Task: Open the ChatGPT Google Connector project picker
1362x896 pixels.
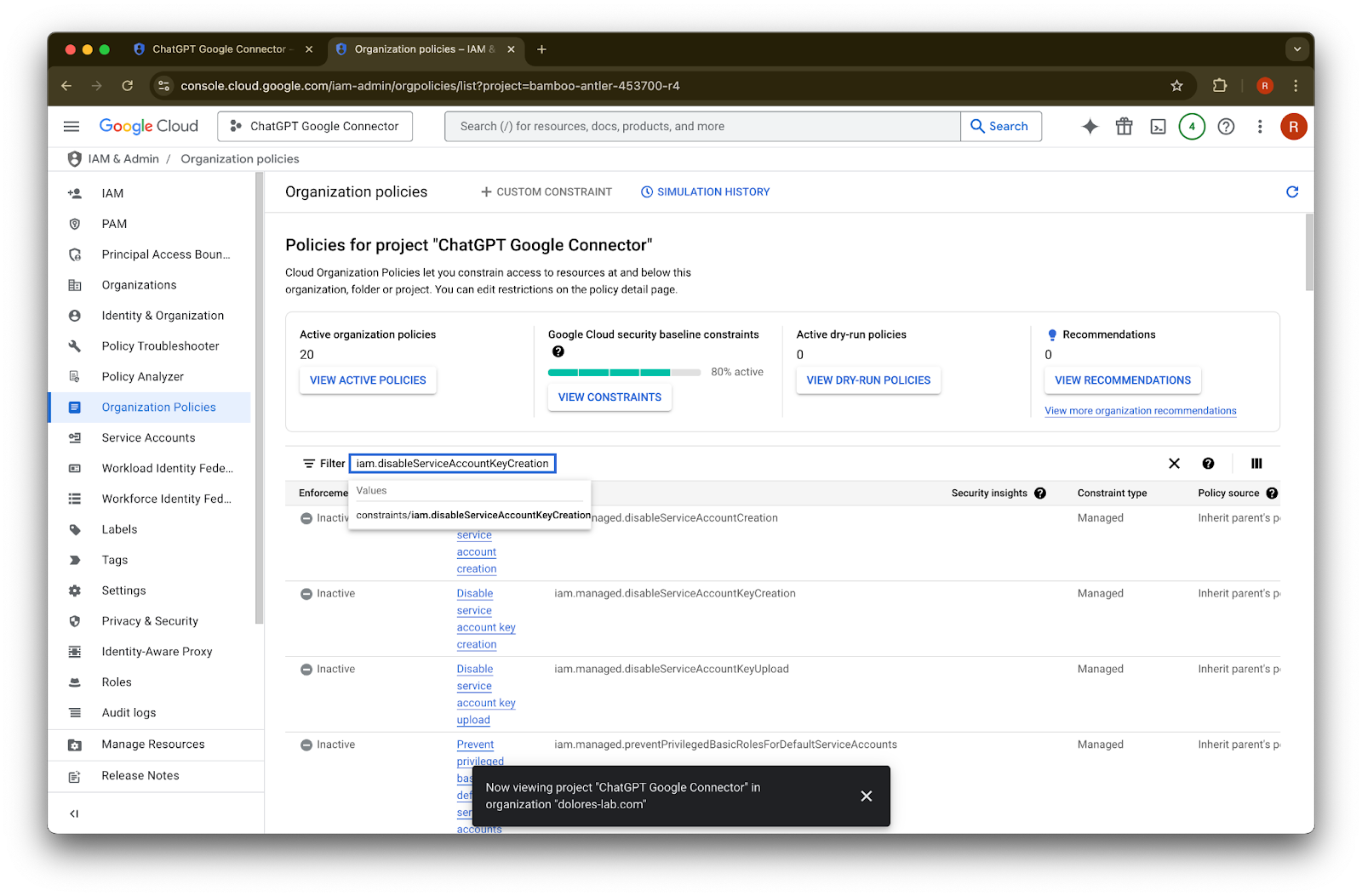Action: coord(315,127)
